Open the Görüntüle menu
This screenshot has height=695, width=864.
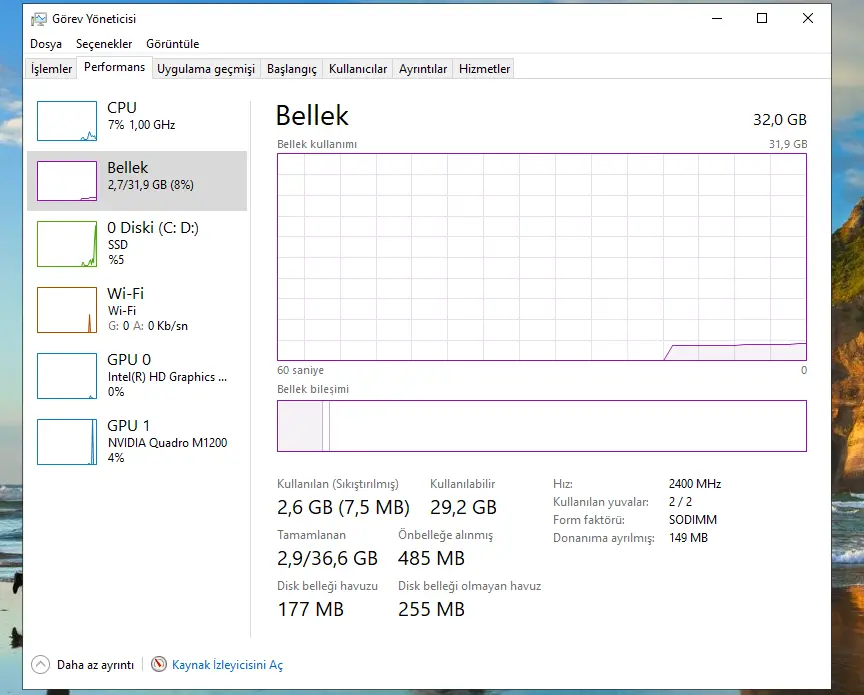pos(172,44)
